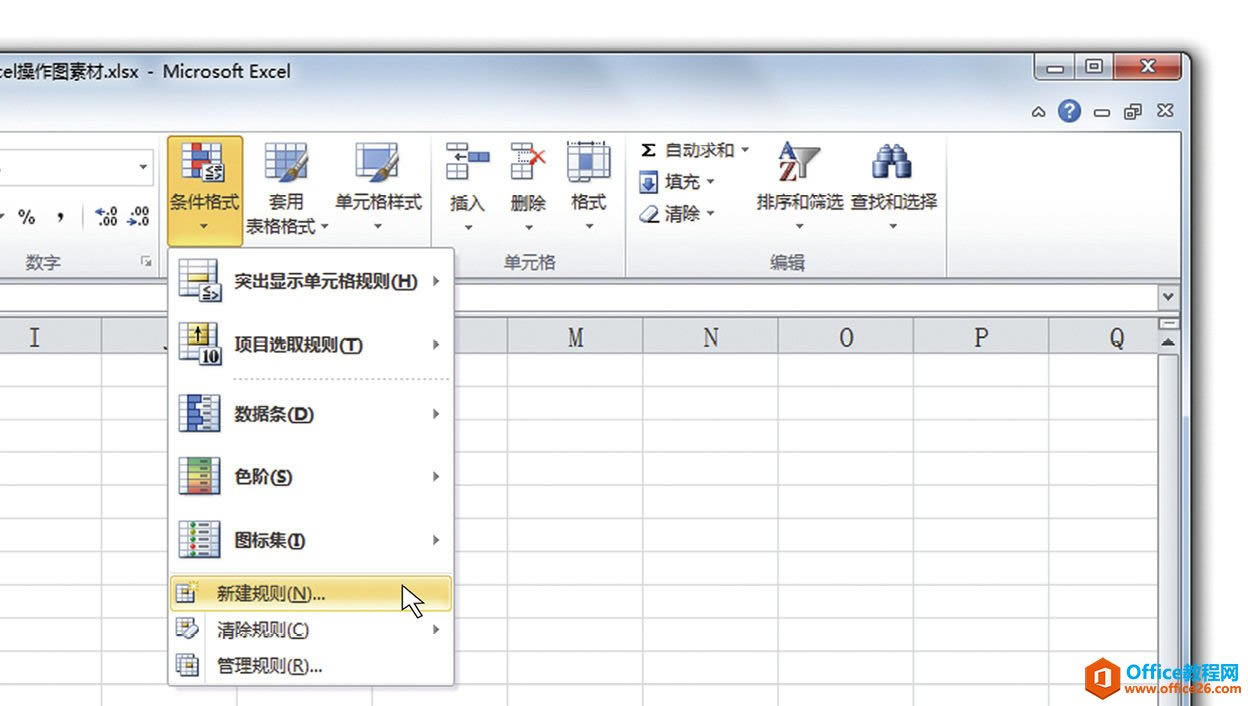Select column P header
Image resolution: width=1248 pixels, height=706 pixels.
(981, 337)
